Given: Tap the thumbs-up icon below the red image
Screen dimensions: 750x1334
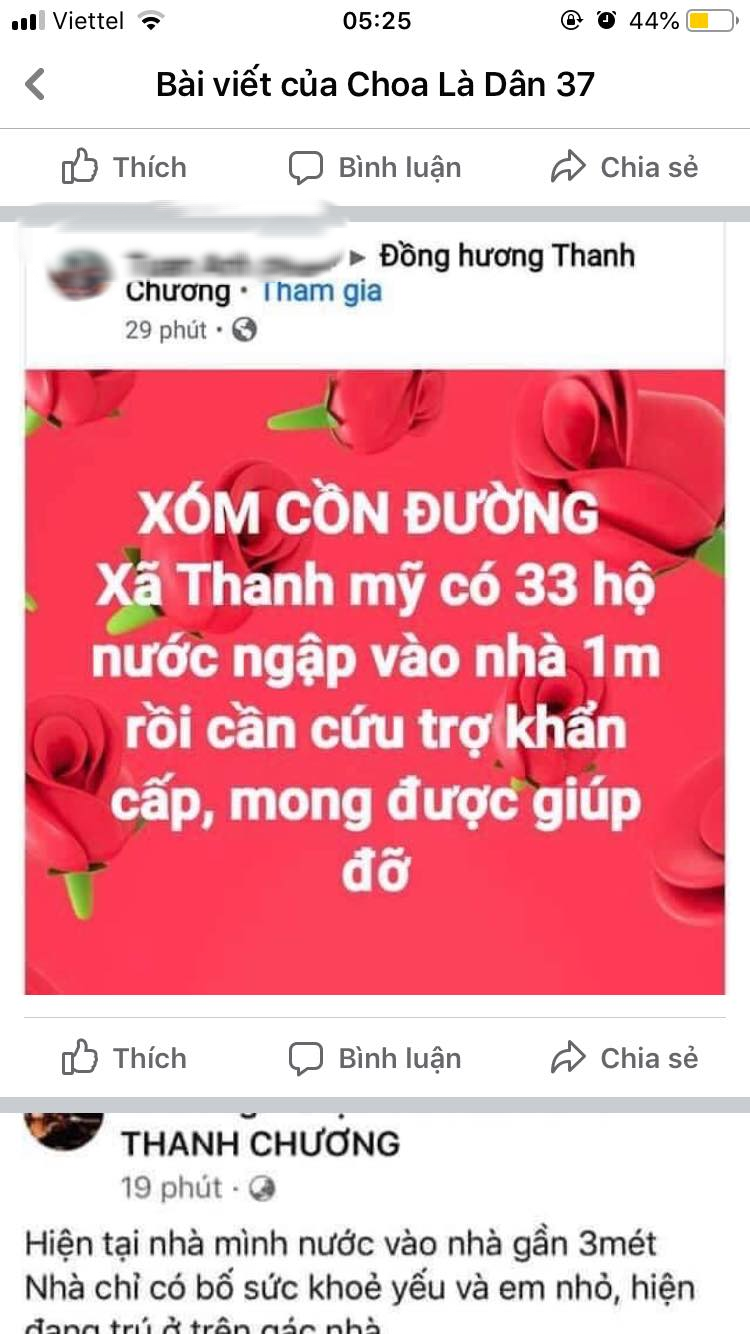Looking at the screenshot, I should tap(80, 1058).
